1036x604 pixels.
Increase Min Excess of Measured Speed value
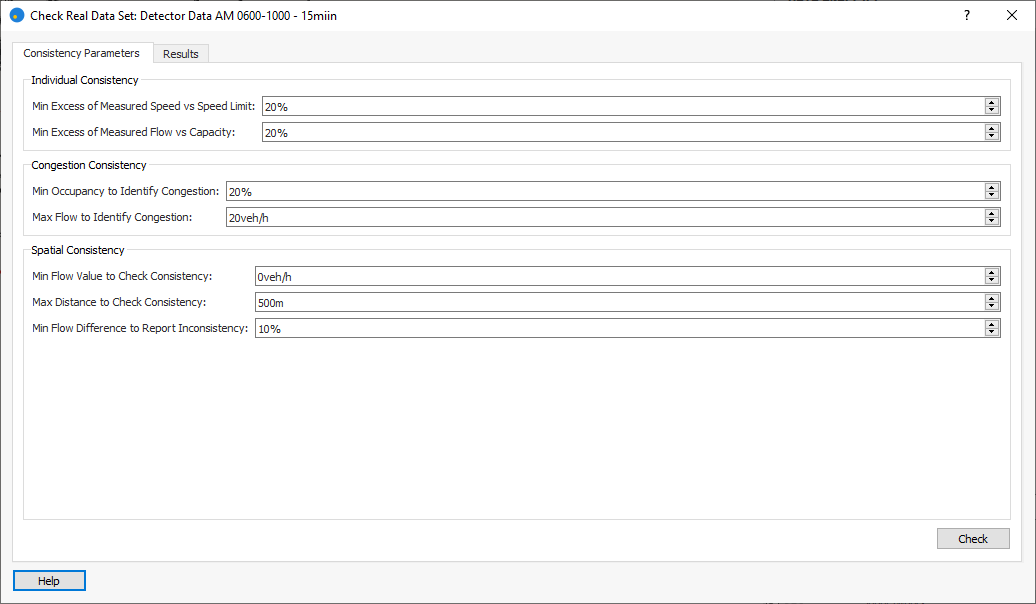tap(991, 103)
